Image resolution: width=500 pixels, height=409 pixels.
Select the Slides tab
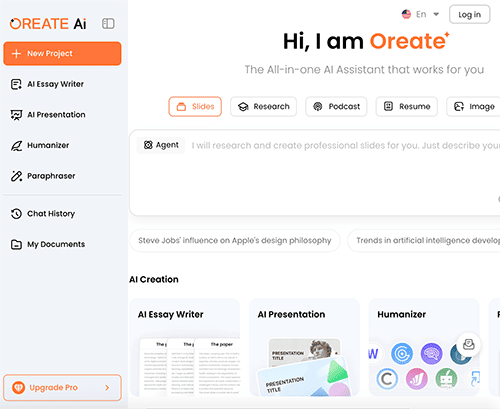point(195,107)
